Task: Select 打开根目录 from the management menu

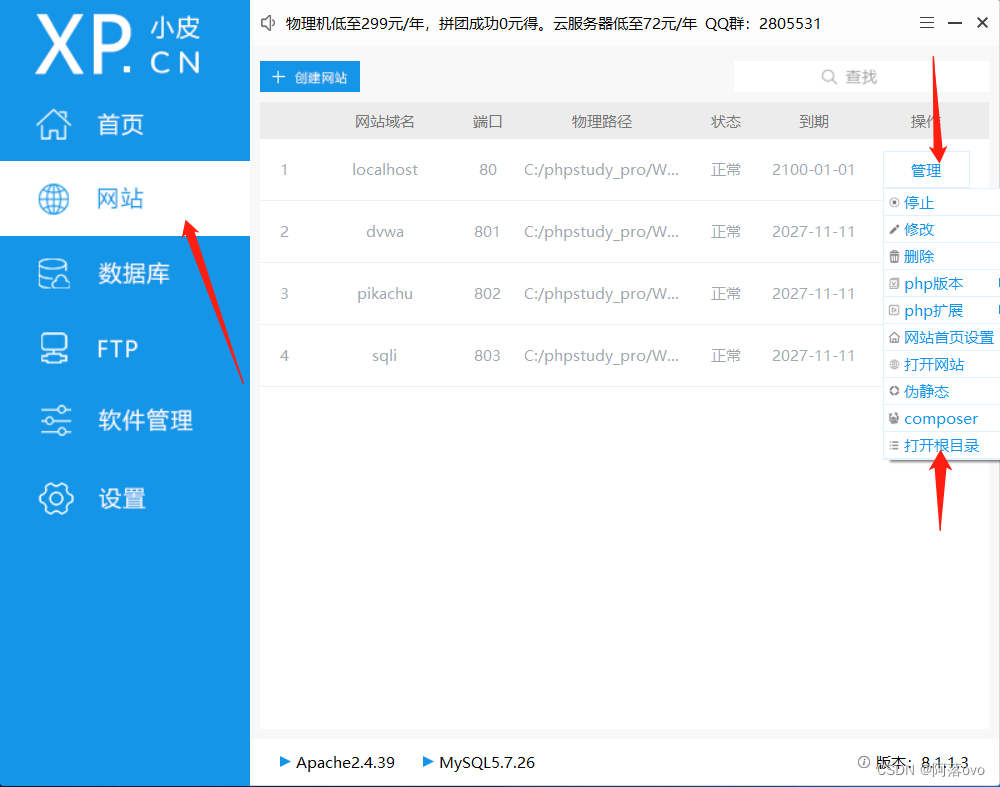Action: click(942, 445)
